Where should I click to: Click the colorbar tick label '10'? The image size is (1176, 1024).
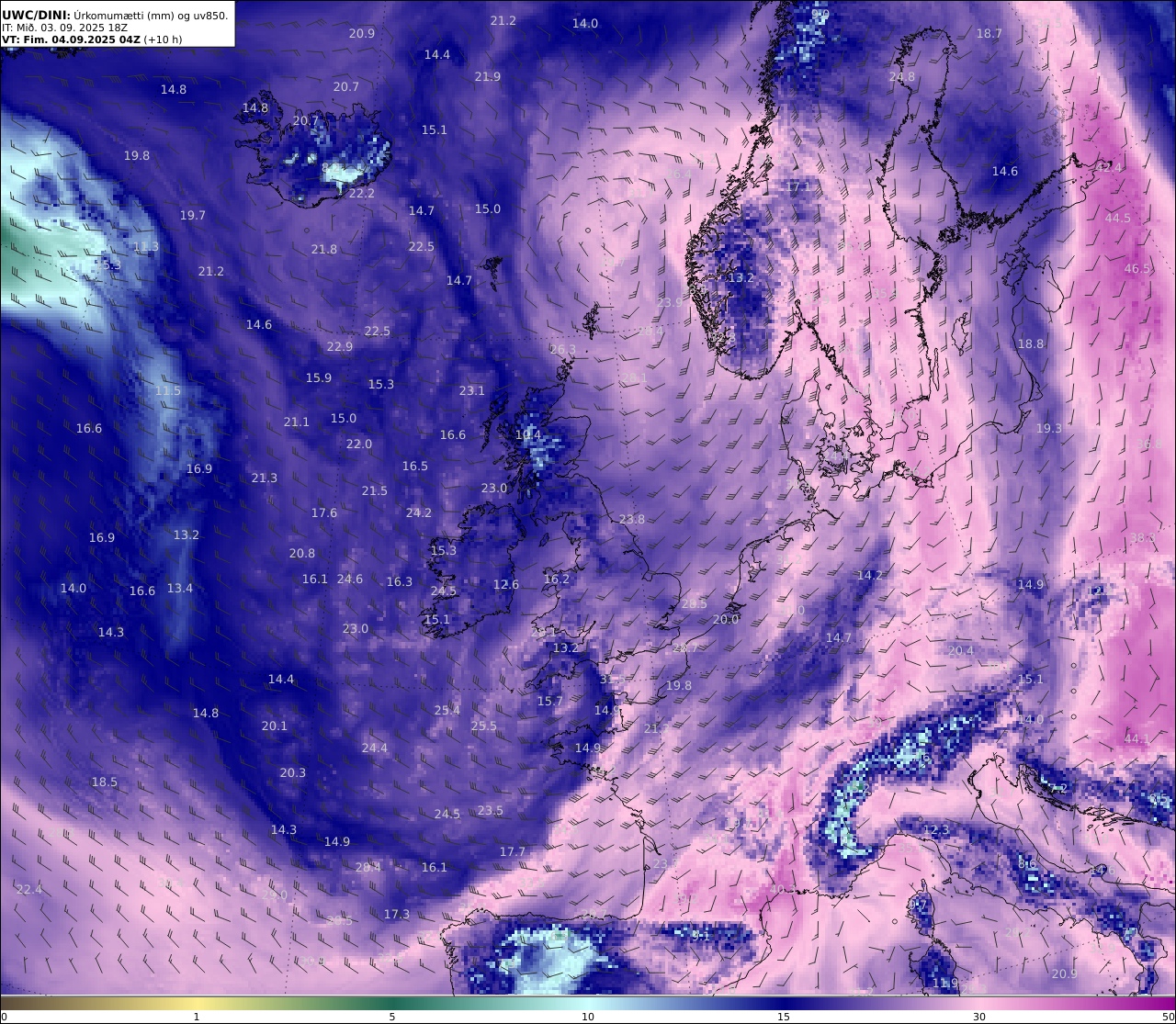point(588,1017)
